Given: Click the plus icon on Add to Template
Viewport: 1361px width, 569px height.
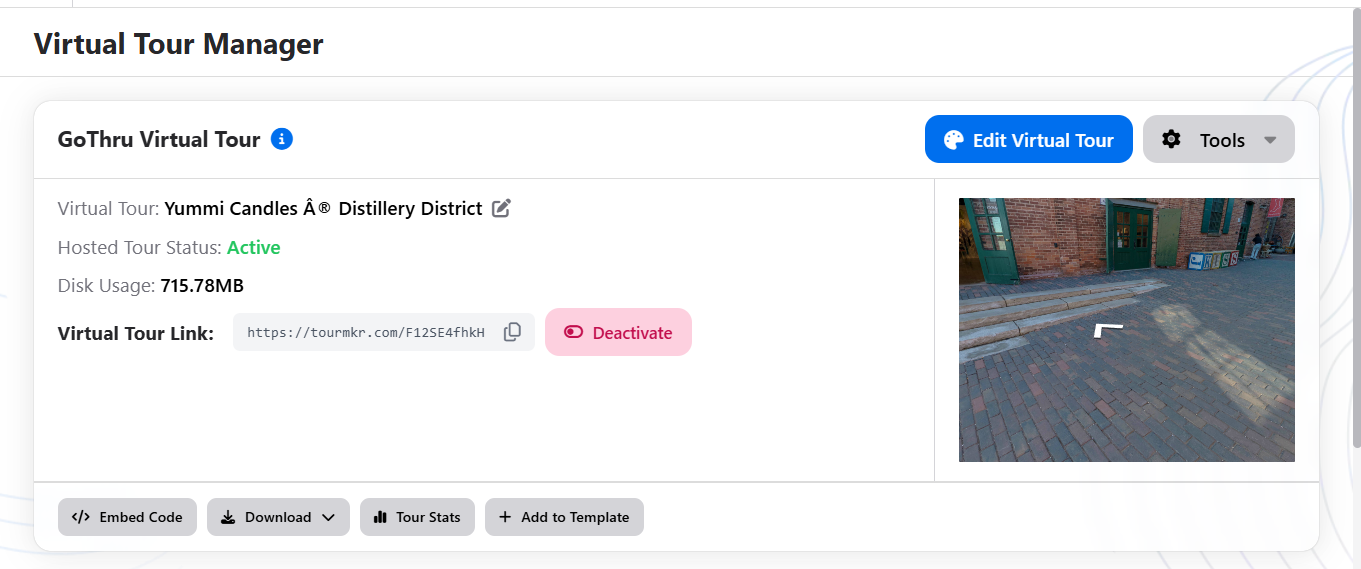Looking at the screenshot, I should [x=505, y=517].
